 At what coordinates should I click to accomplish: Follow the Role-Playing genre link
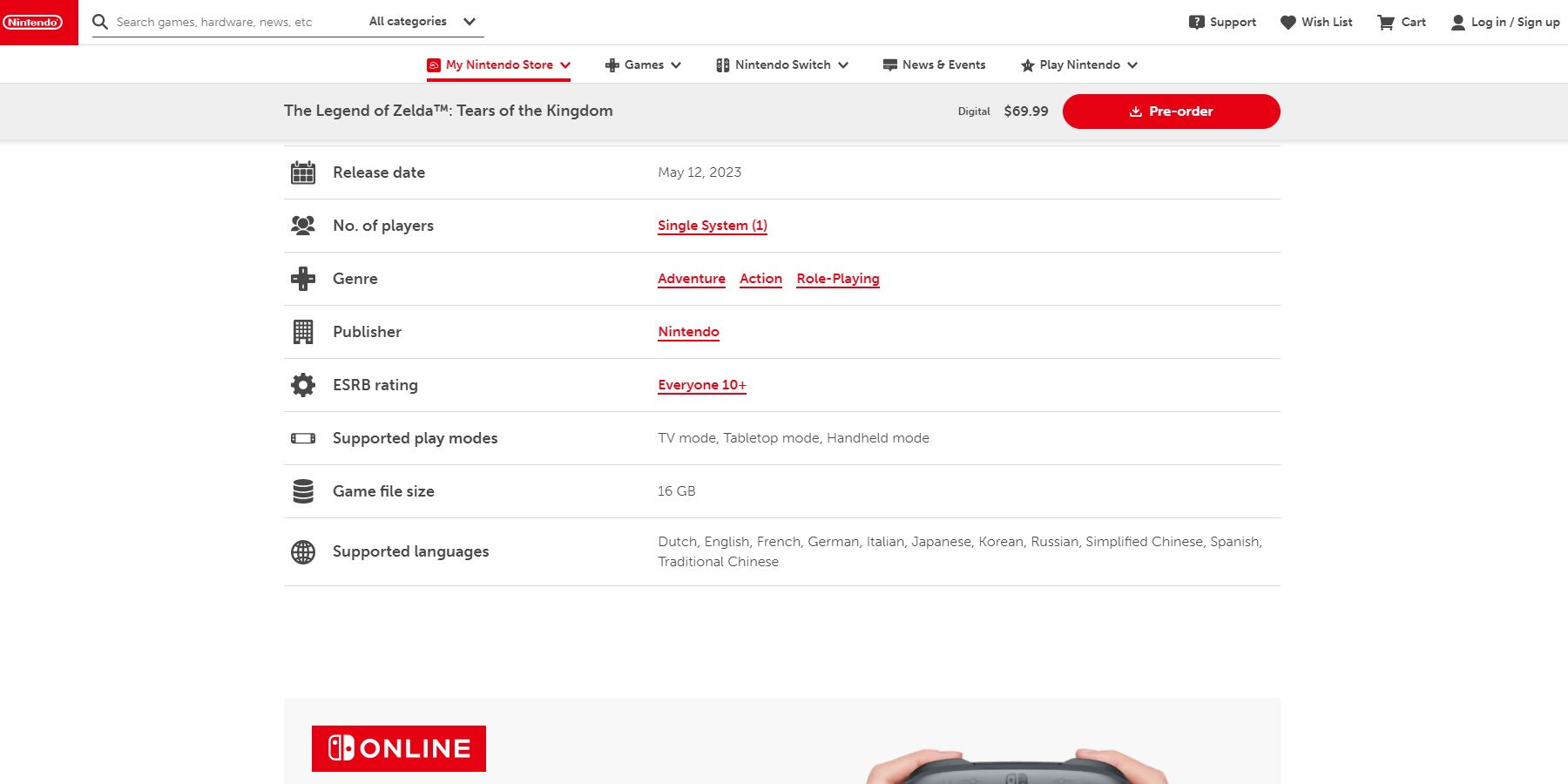click(838, 279)
